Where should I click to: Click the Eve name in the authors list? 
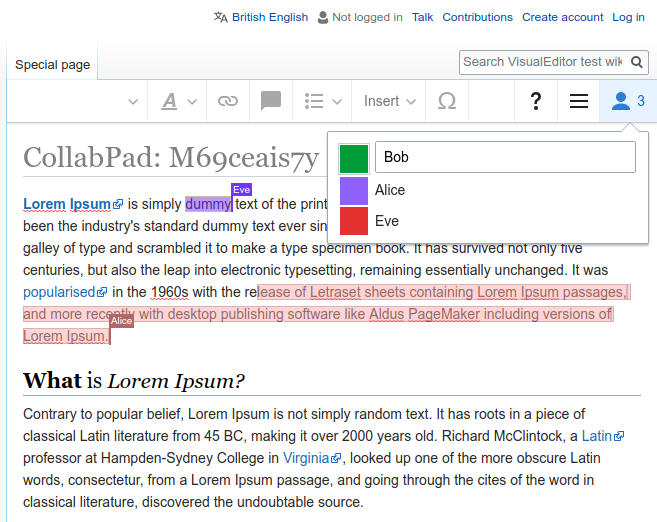pyautogui.click(x=387, y=221)
